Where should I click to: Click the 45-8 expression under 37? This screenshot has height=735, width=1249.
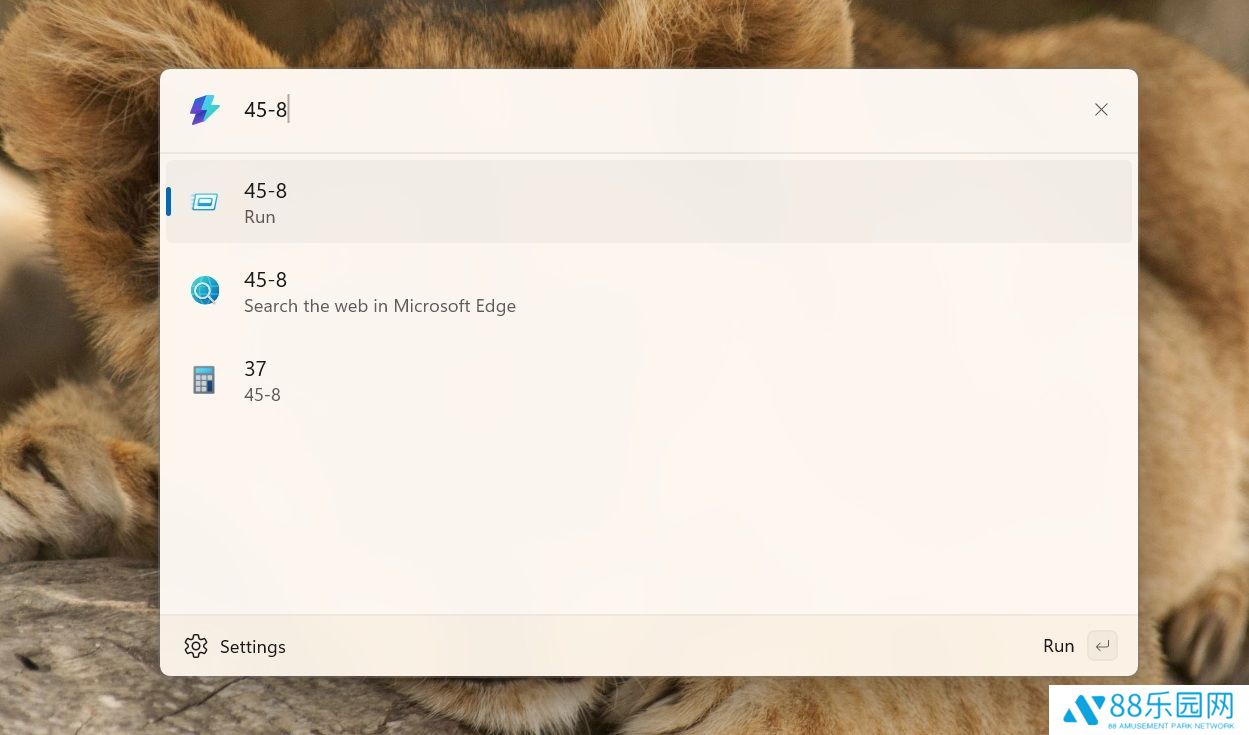pyautogui.click(x=262, y=395)
